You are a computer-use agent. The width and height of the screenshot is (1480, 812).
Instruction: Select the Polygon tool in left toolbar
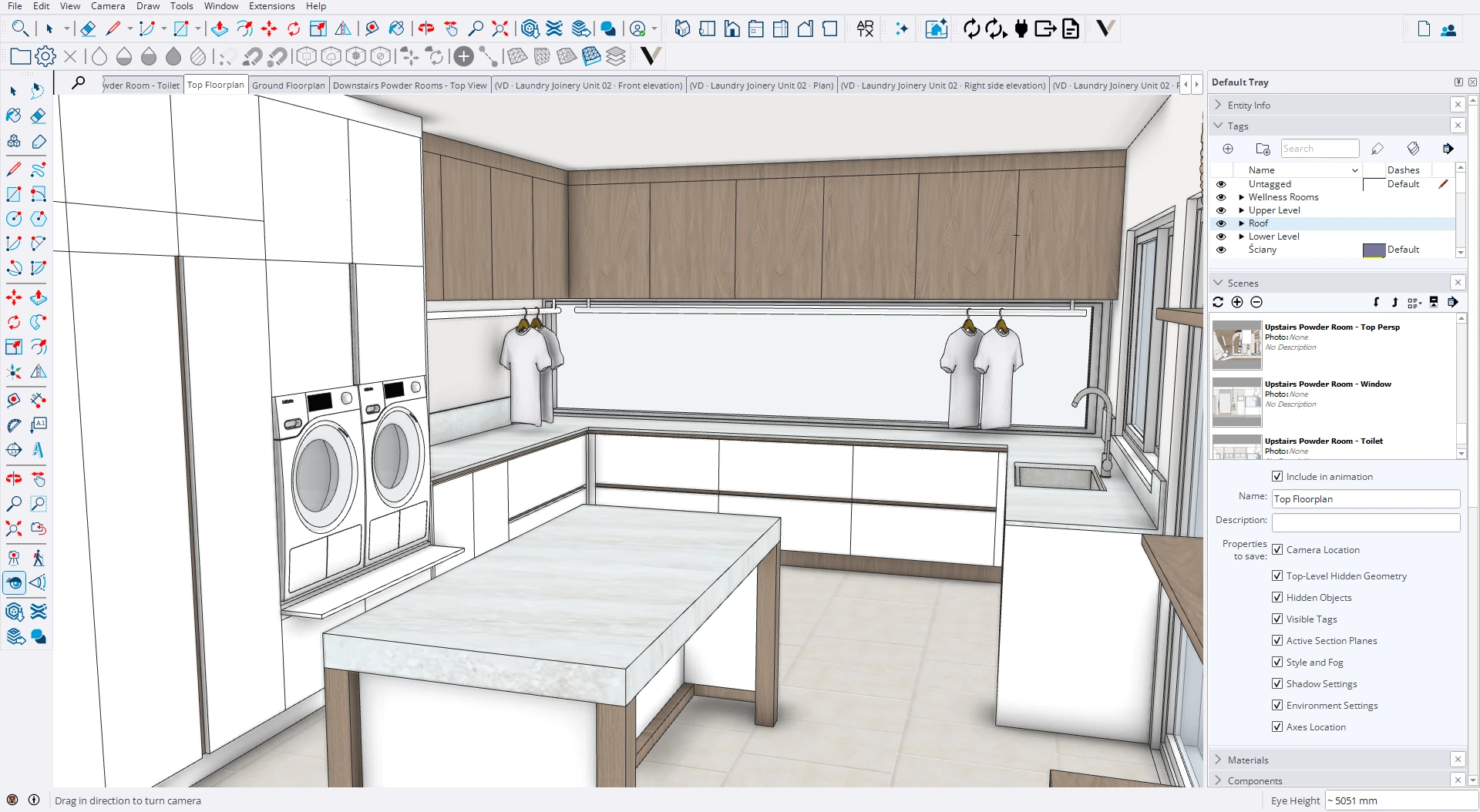coord(38,219)
